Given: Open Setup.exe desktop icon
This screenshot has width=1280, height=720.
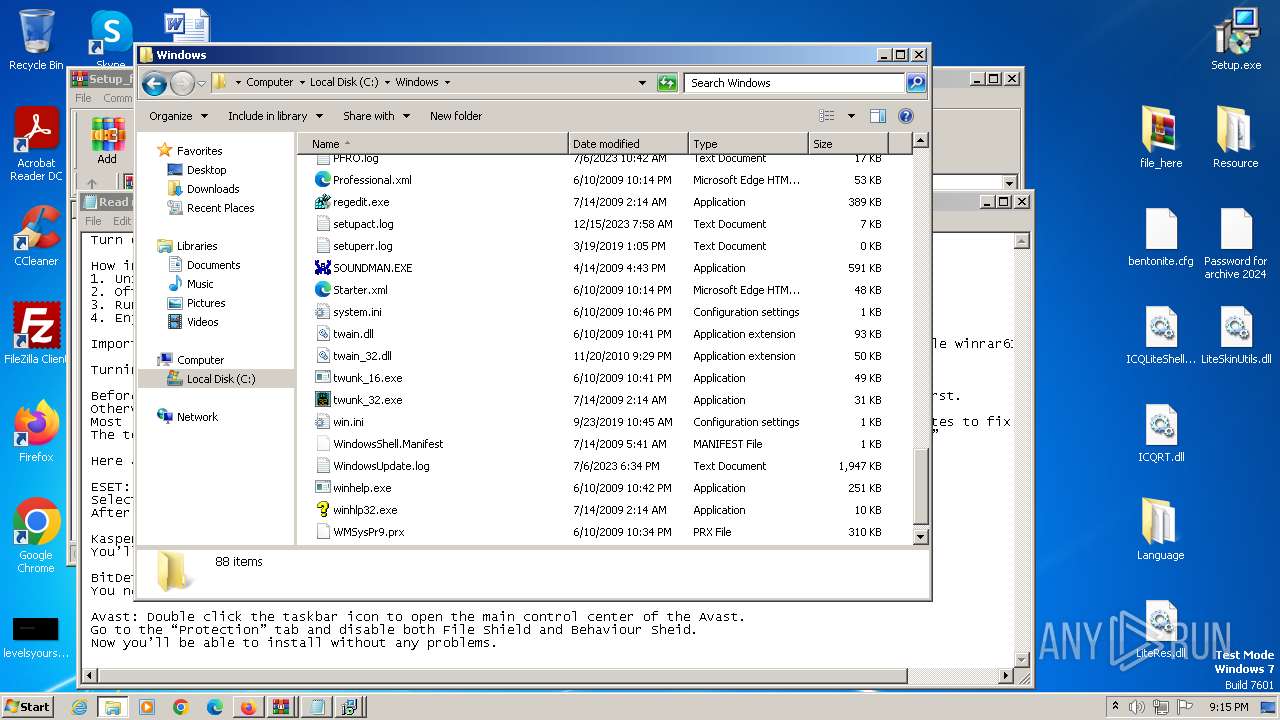Looking at the screenshot, I should 1236,40.
